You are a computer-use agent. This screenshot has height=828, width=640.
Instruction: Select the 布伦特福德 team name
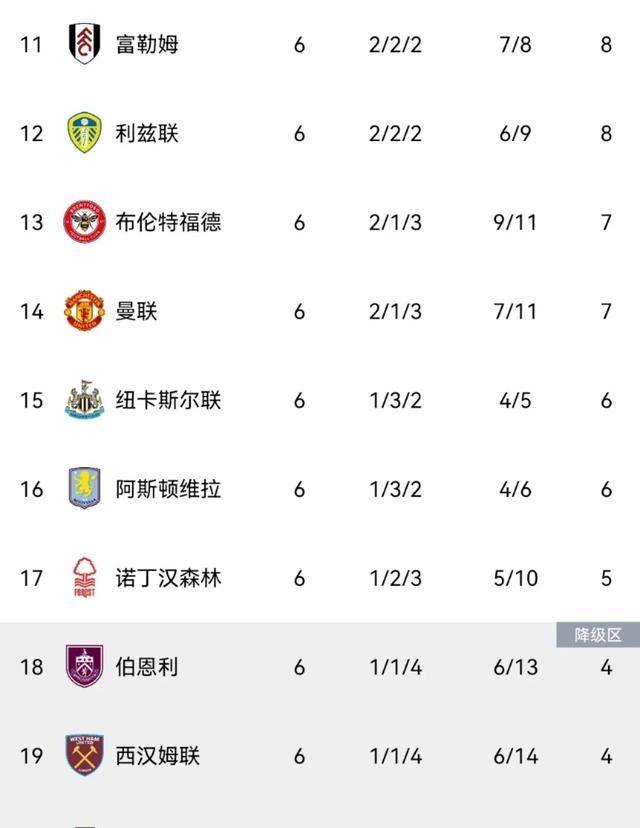168,222
